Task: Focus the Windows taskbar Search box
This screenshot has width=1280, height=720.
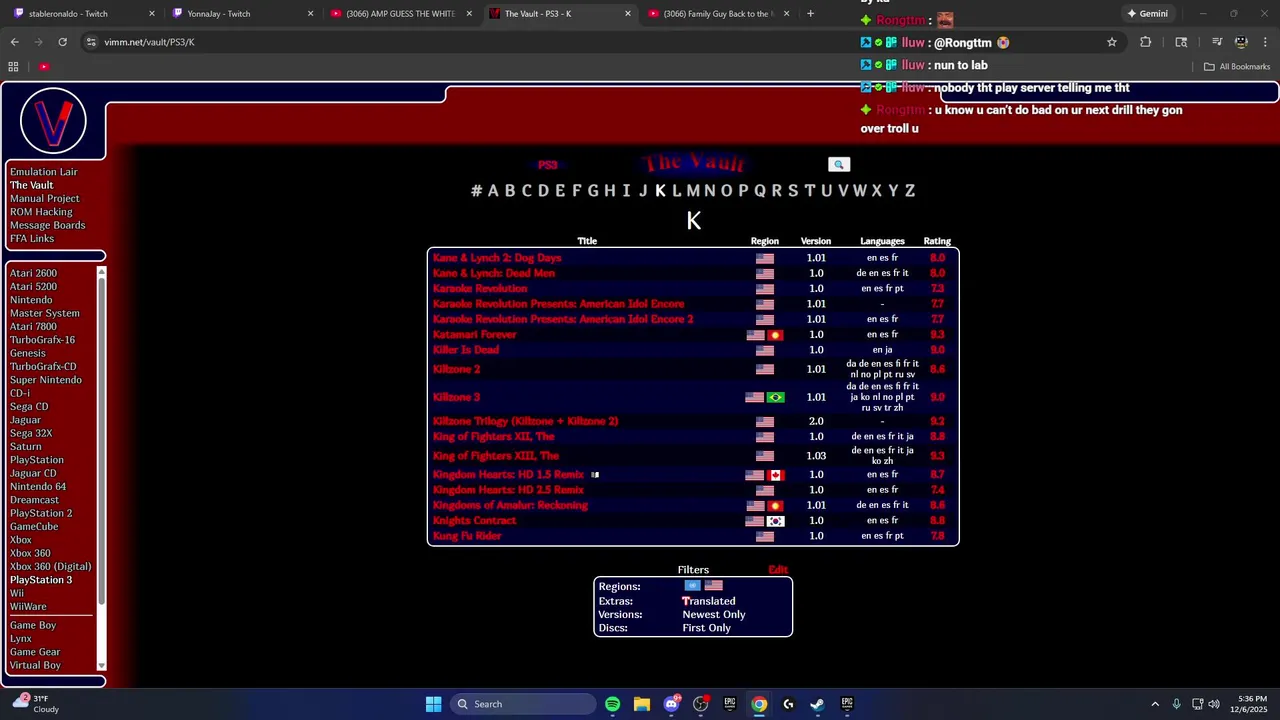Action: [522, 704]
